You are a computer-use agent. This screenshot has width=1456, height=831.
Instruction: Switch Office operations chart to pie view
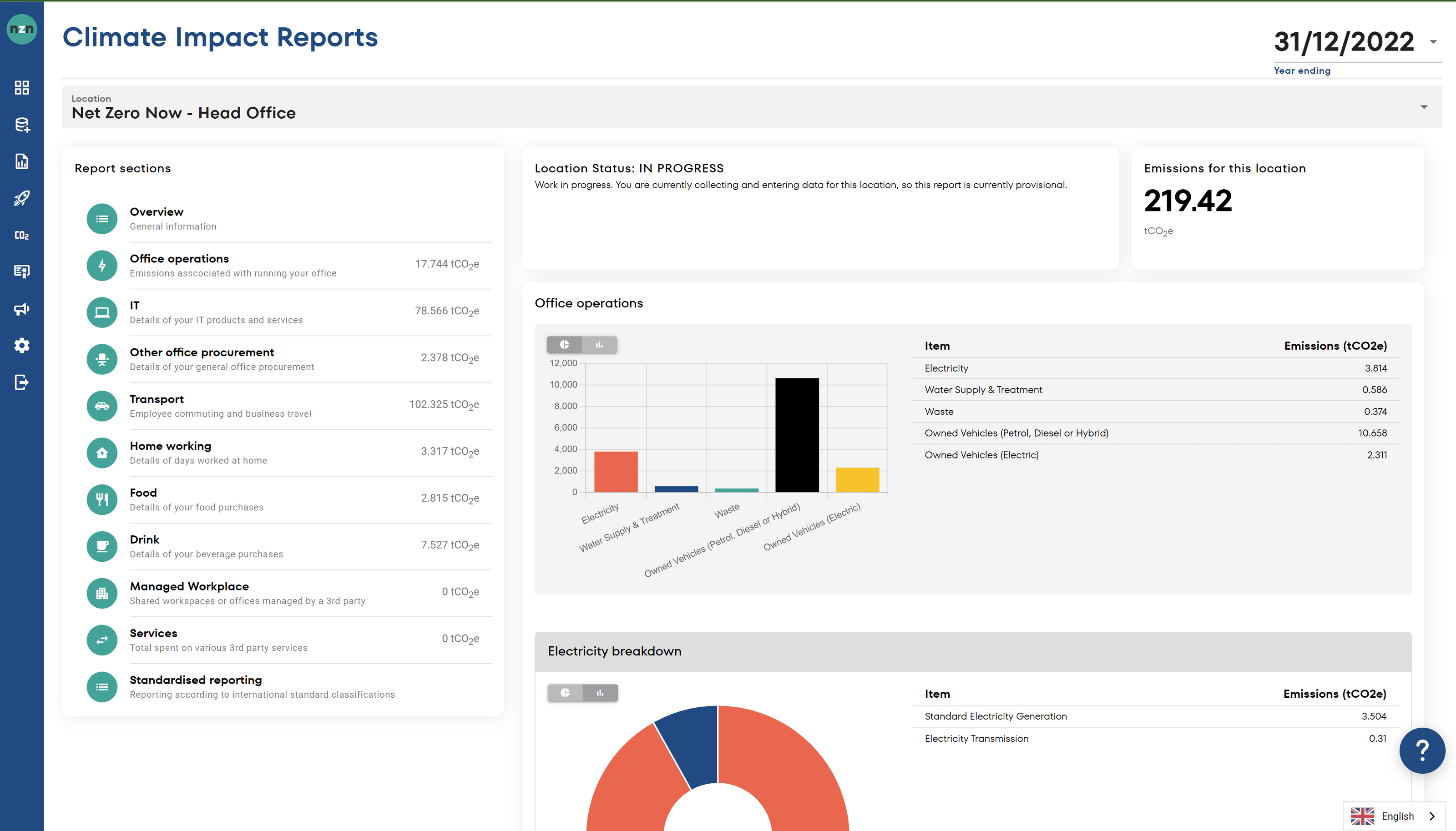point(564,344)
